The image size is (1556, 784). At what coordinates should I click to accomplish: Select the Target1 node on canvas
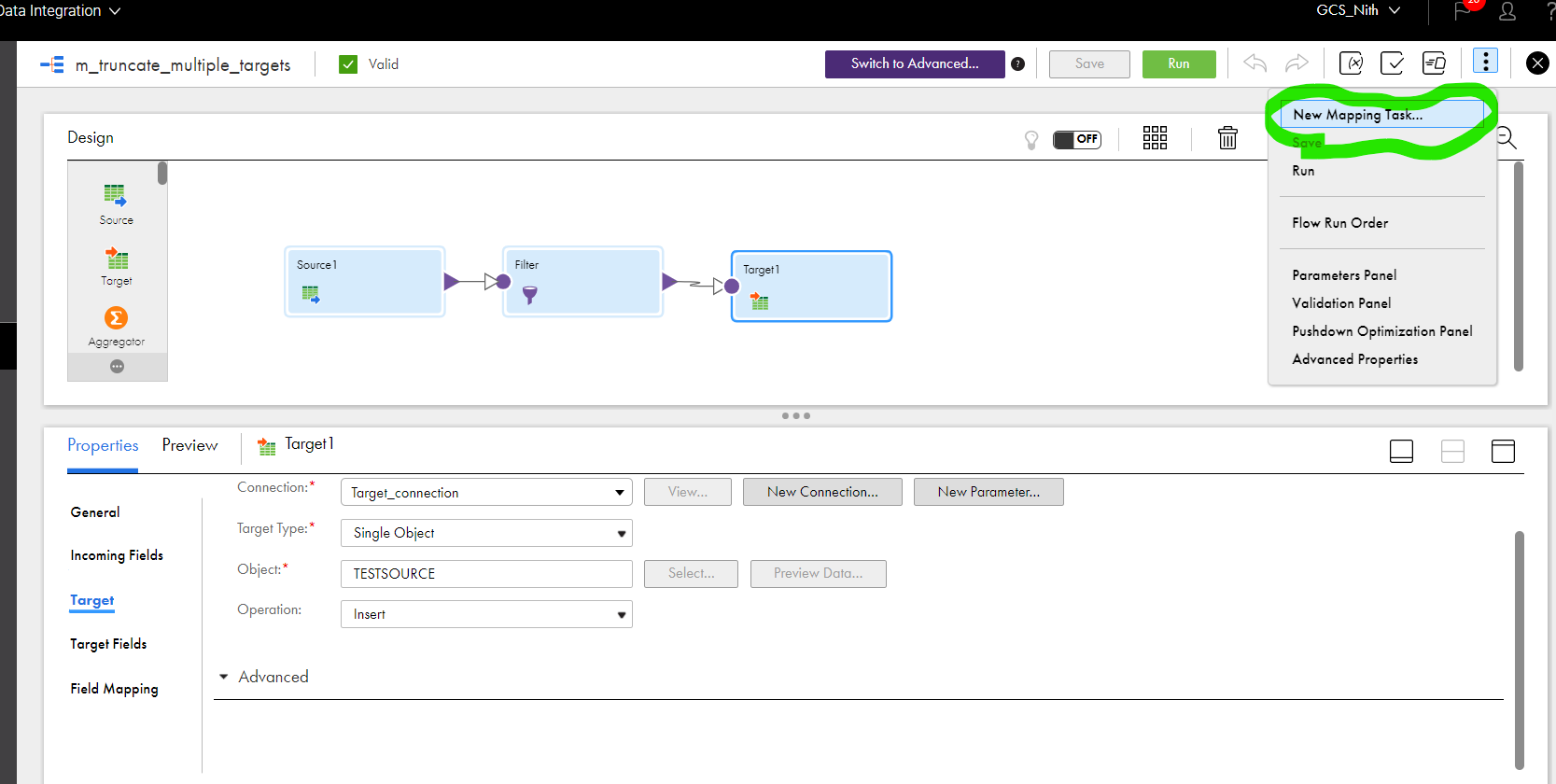coord(811,287)
